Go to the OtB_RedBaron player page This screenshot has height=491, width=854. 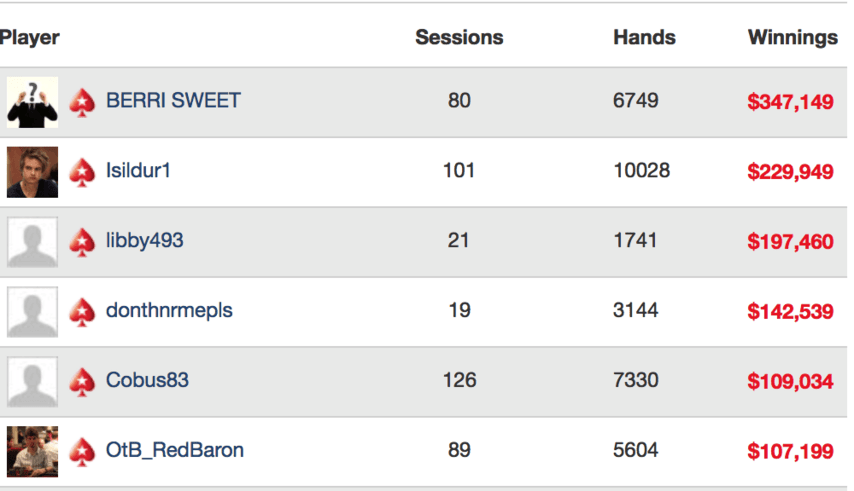(x=175, y=450)
